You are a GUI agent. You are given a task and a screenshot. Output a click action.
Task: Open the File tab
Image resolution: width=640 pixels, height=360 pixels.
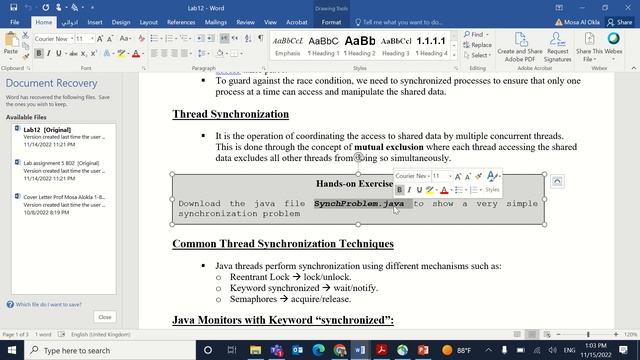(x=15, y=22)
